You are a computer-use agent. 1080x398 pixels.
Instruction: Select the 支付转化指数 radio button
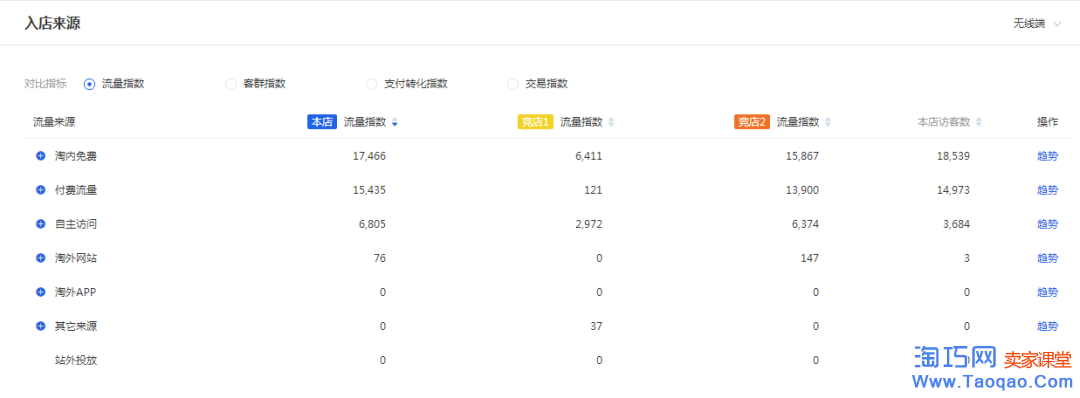(371, 84)
